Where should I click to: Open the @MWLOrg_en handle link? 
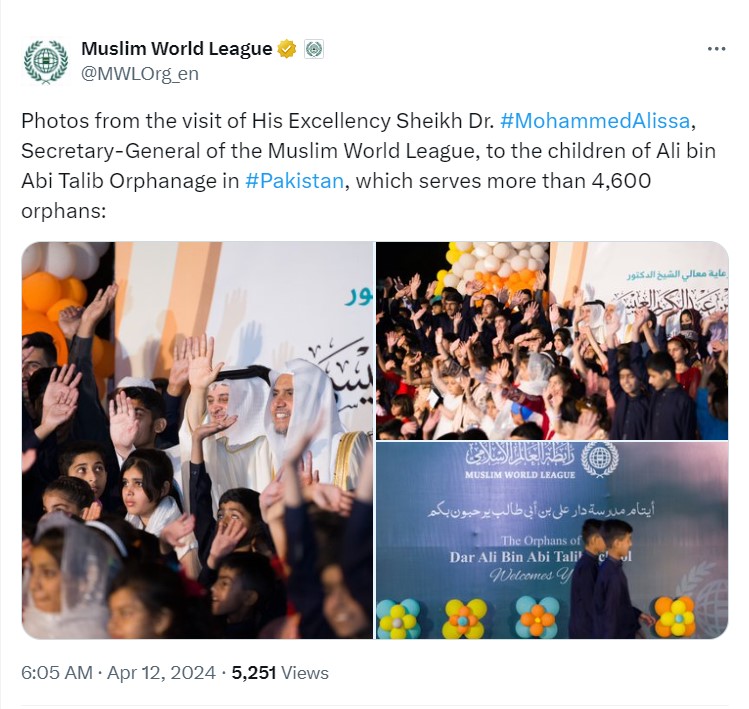[139, 74]
